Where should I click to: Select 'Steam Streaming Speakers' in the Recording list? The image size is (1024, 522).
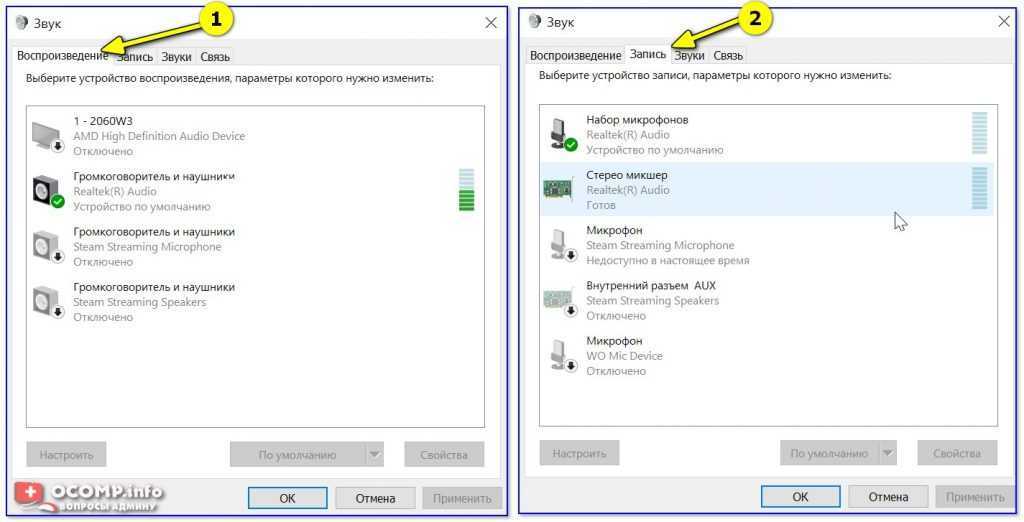pos(652,301)
